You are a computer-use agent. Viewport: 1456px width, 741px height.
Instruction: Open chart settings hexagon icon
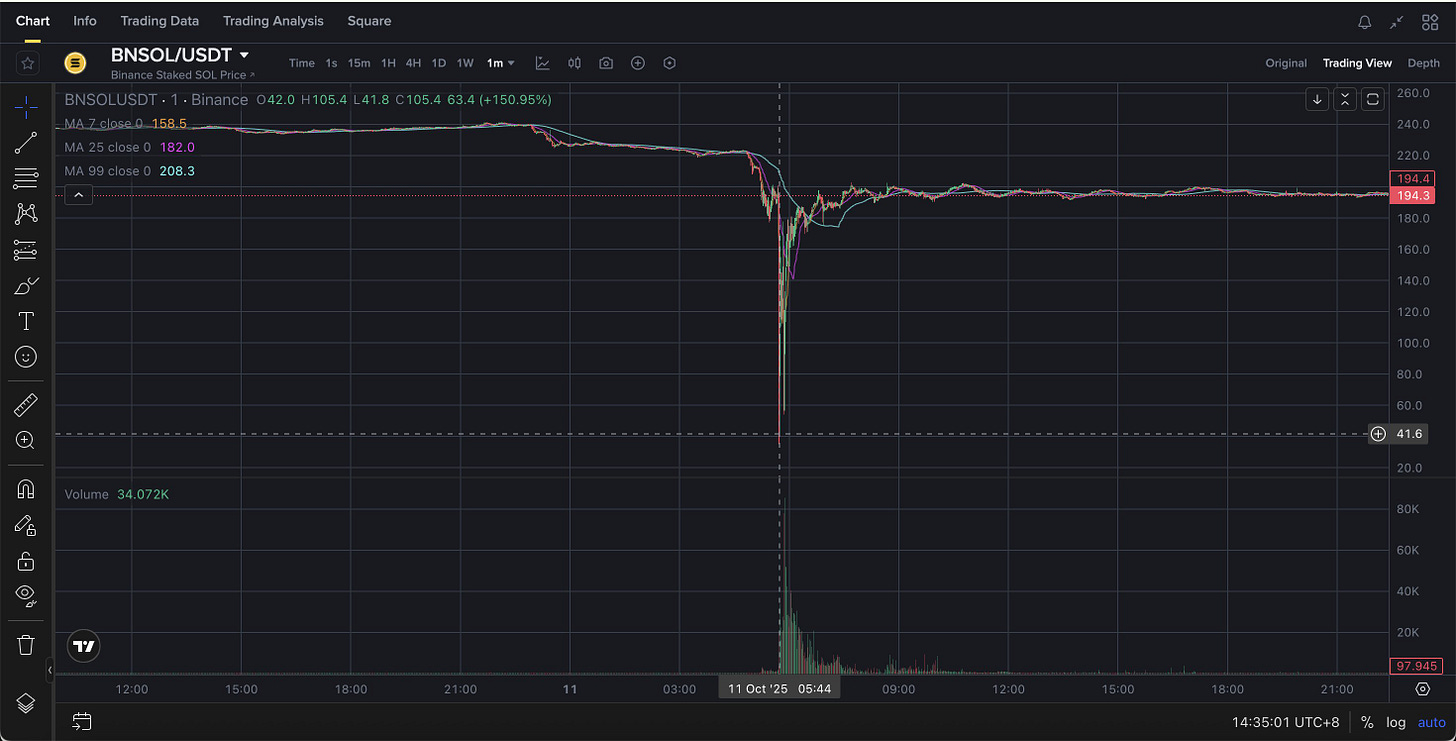click(x=670, y=63)
